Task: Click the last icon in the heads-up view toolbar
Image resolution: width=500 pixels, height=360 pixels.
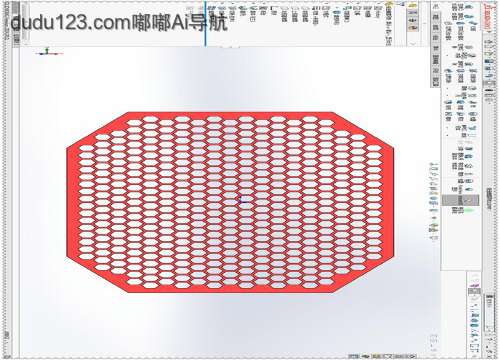Action: 434,238
